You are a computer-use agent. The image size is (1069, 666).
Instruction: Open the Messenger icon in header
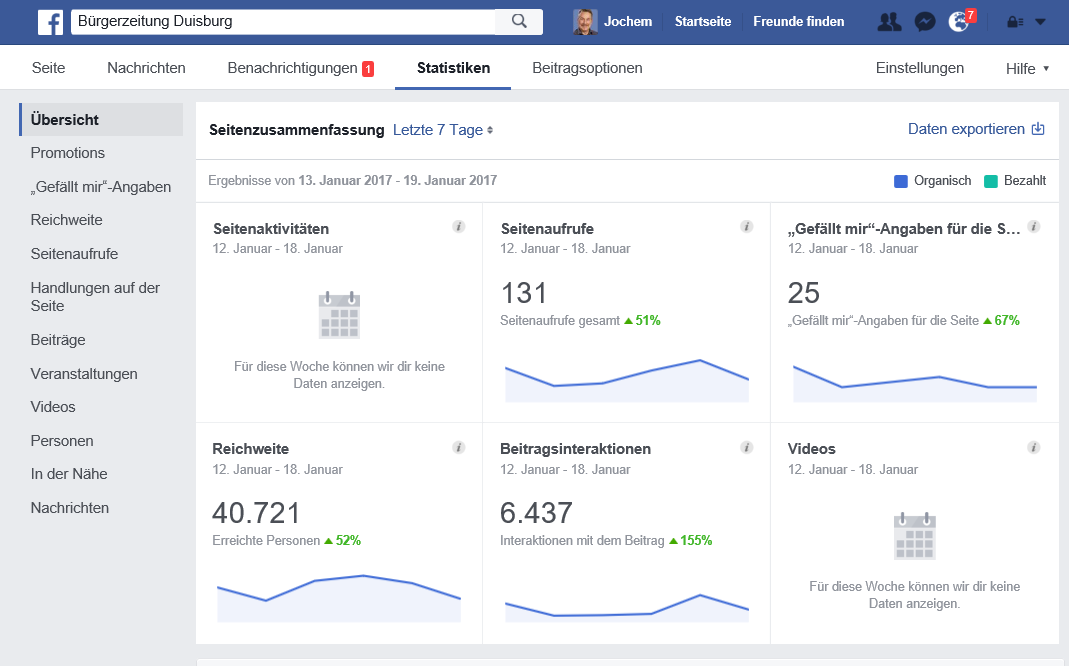click(924, 22)
